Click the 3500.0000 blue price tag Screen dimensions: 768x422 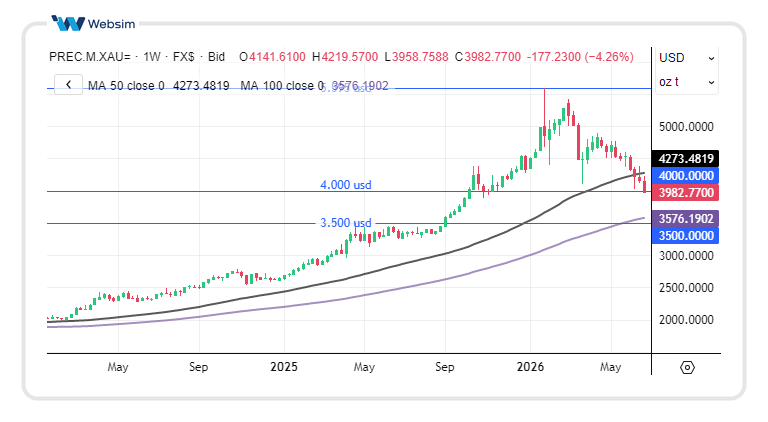click(x=685, y=235)
